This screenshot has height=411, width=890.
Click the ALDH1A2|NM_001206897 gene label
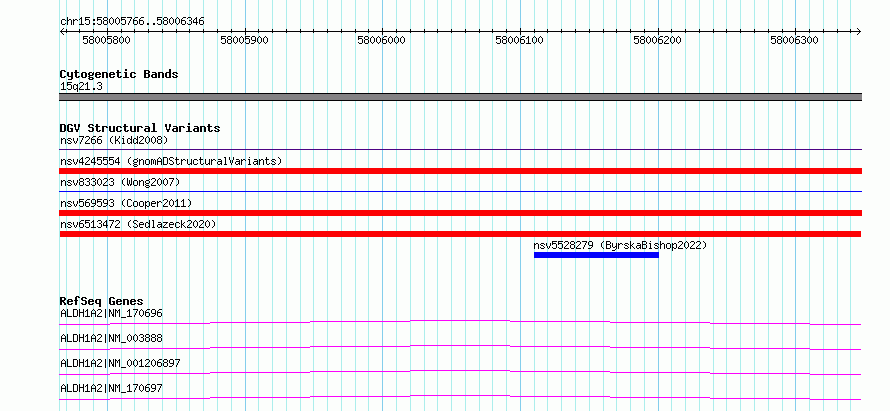[x=120, y=363]
